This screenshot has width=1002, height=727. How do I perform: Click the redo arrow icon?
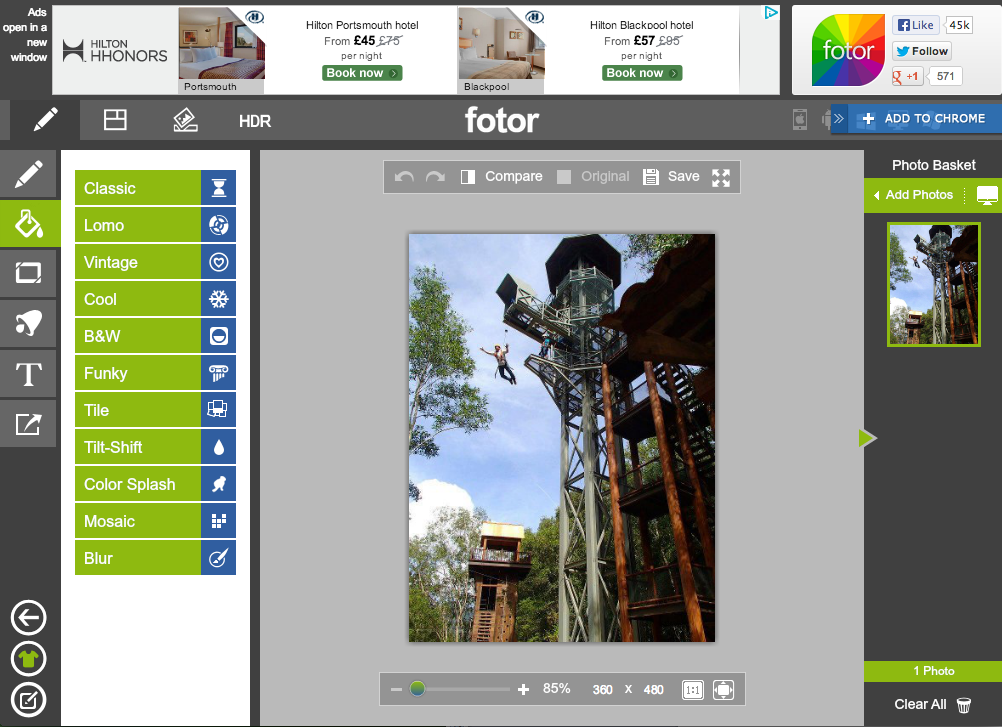click(x=435, y=177)
